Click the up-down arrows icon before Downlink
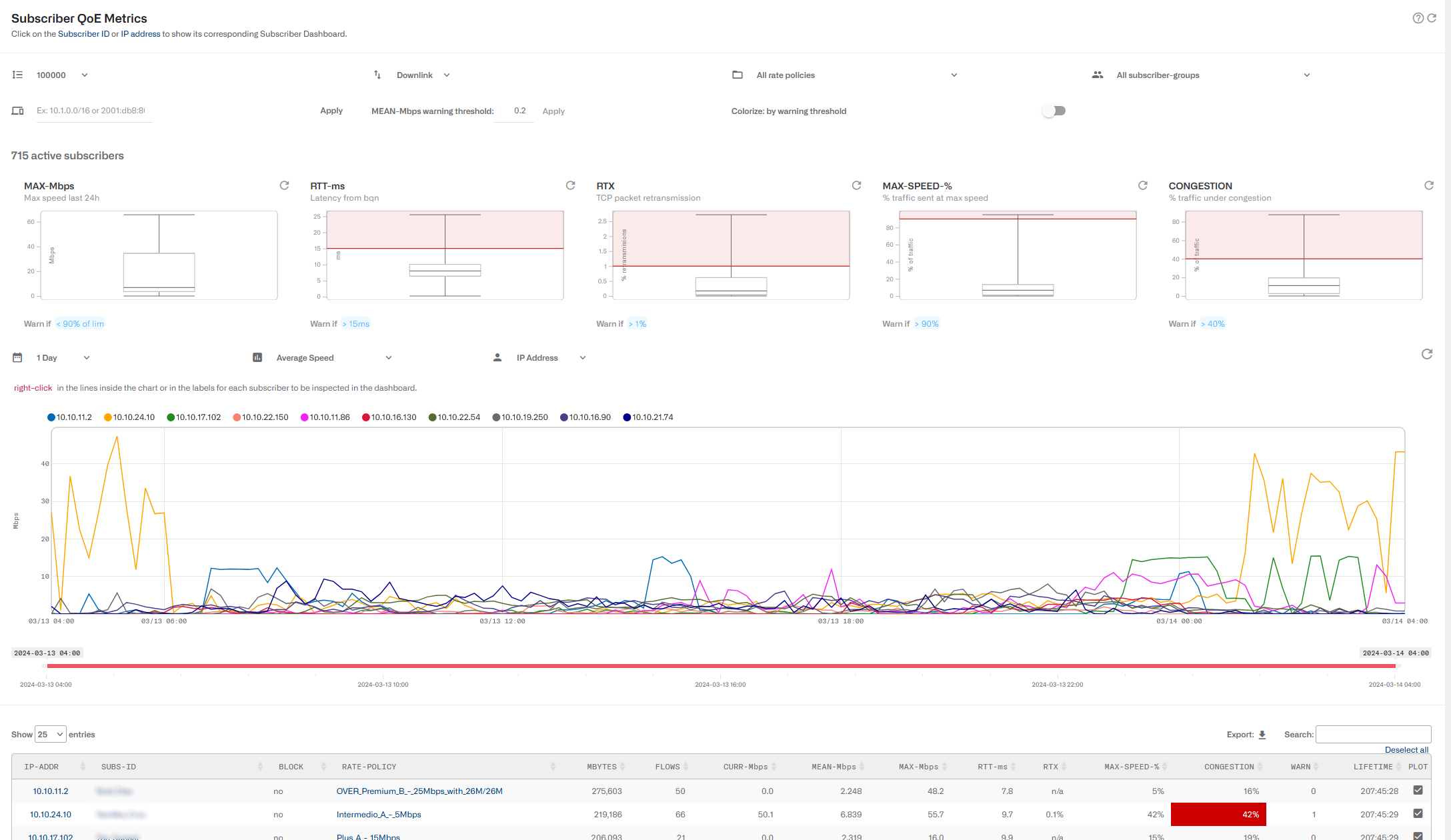Screen dimensions: 1451x840 [376, 75]
